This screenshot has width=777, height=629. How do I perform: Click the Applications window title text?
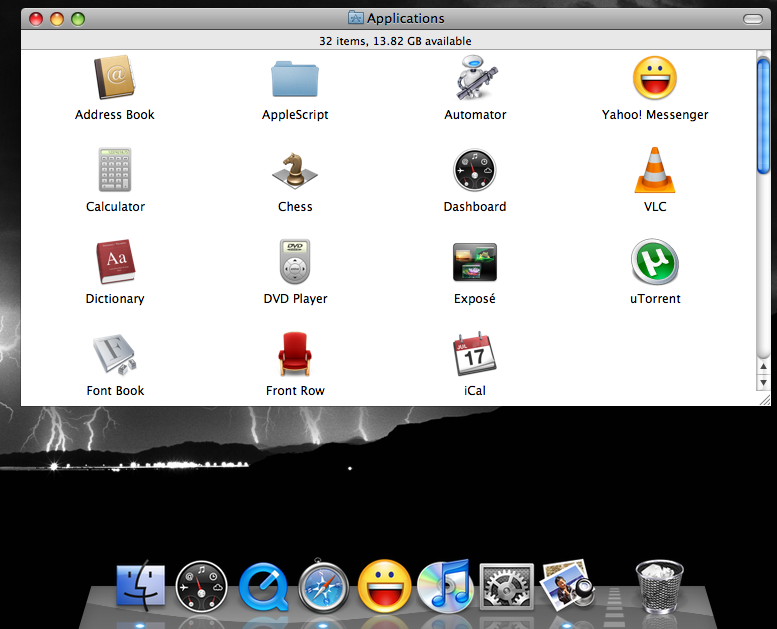tap(405, 18)
